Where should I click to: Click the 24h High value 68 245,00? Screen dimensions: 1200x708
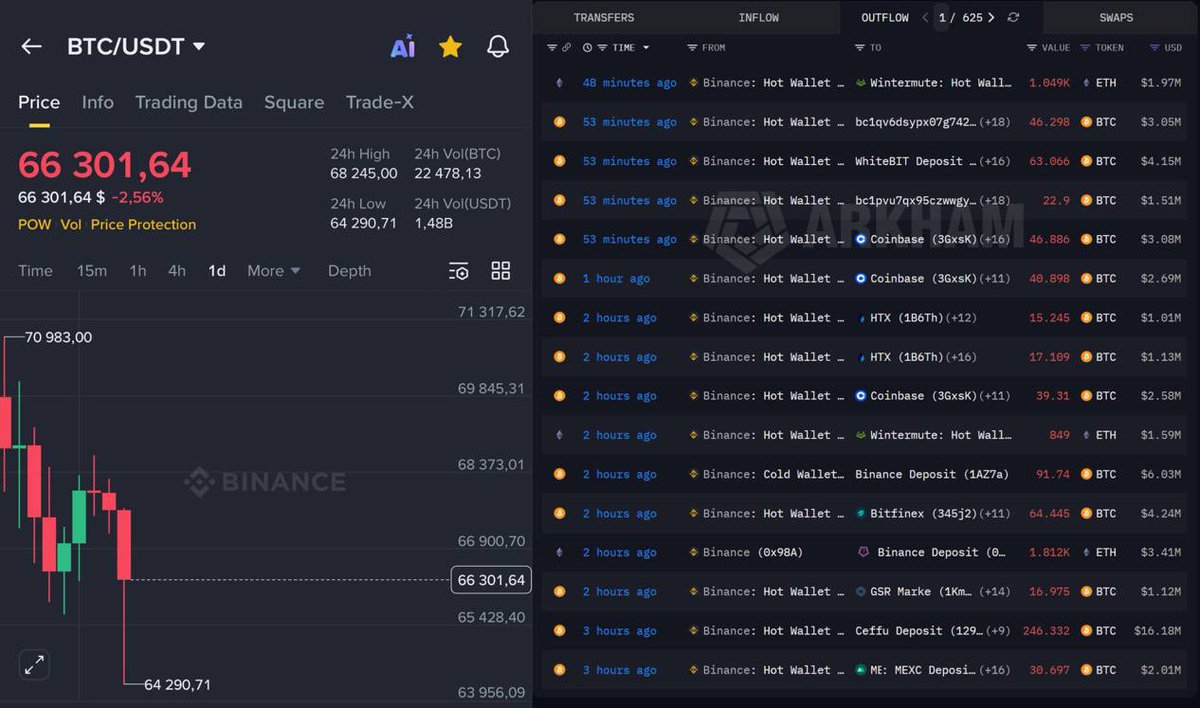[x=364, y=174]
